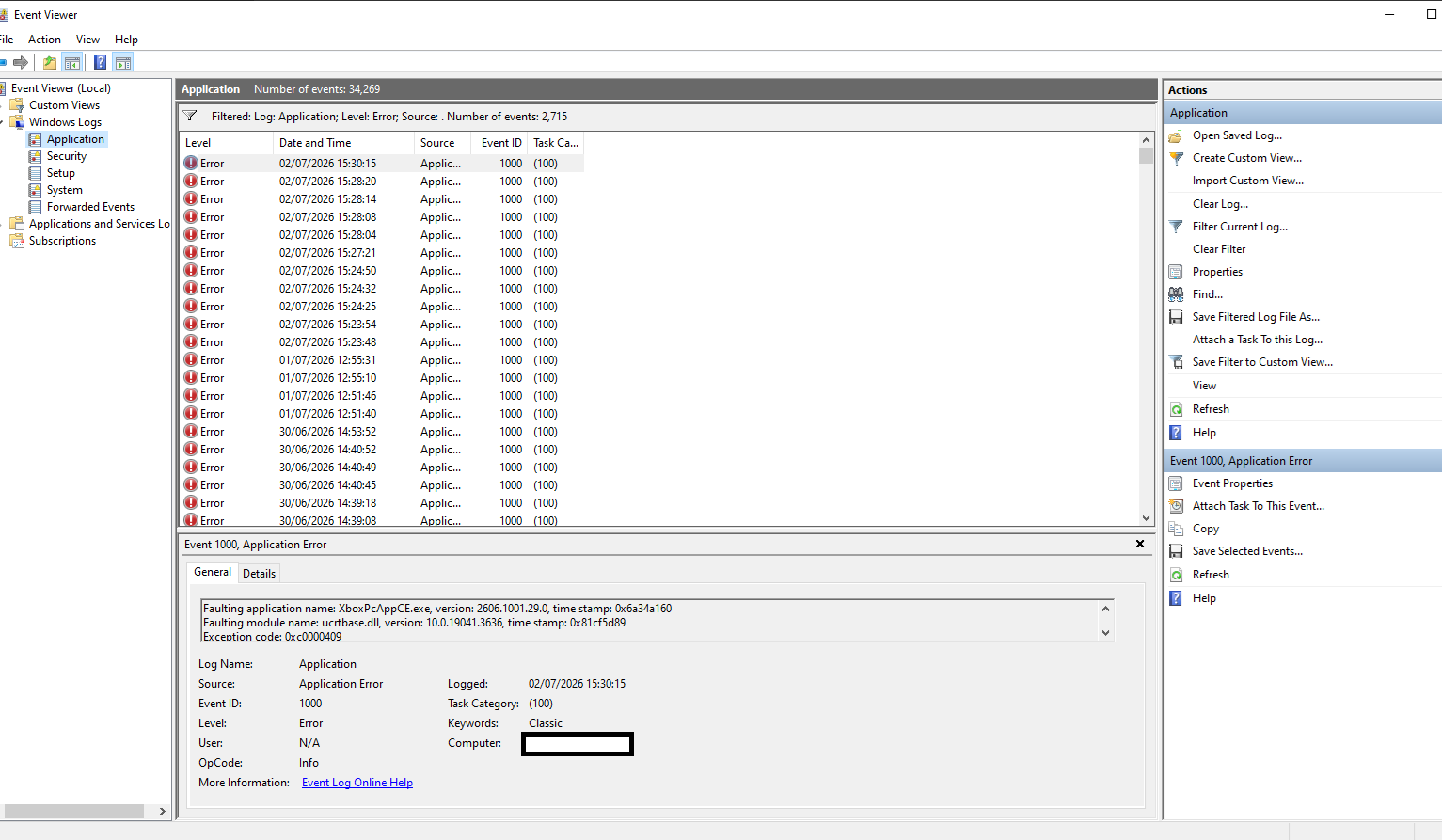This screenshot has width=1442, height=840.
Task: Sort events by Level column header
Action: (227, 143)
